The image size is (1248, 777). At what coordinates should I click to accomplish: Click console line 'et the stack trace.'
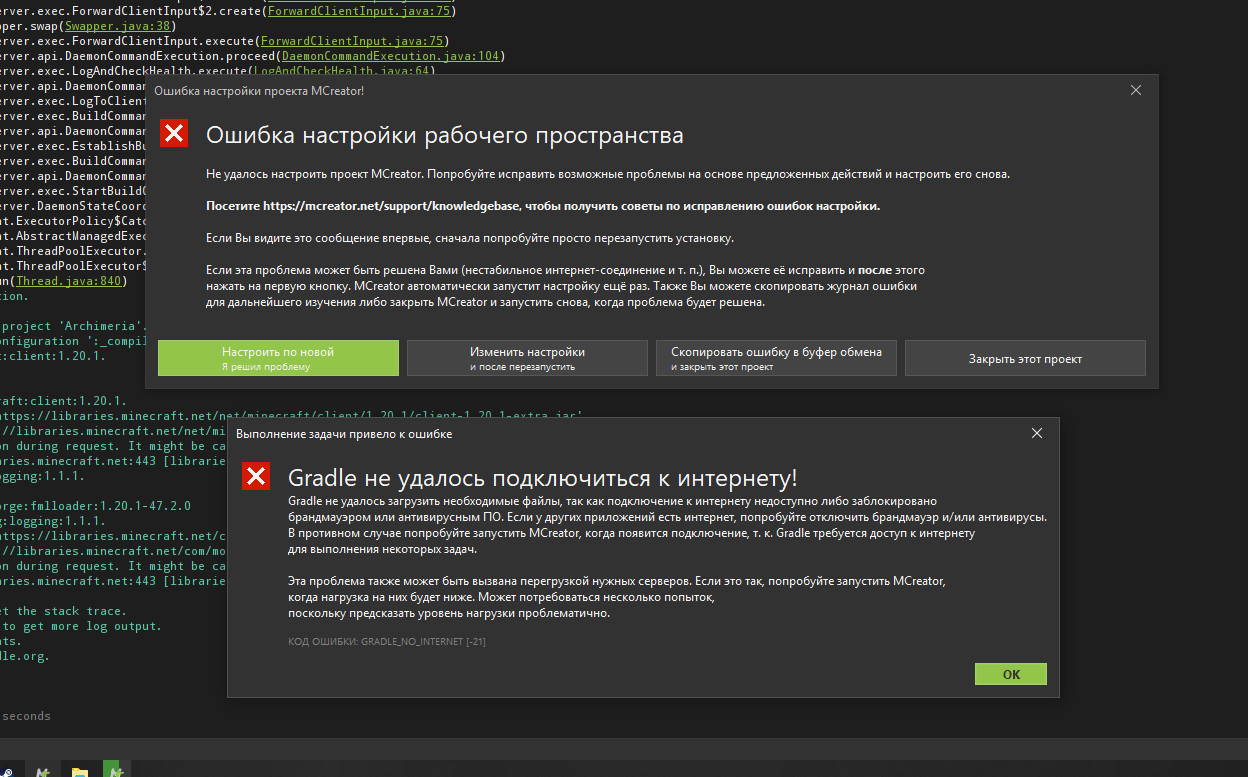coord(63,611)
